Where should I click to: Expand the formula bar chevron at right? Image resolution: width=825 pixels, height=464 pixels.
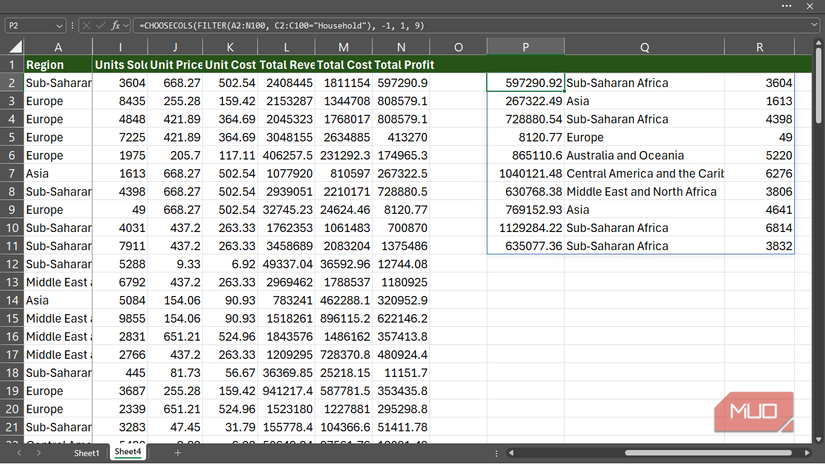coord(814,25)
